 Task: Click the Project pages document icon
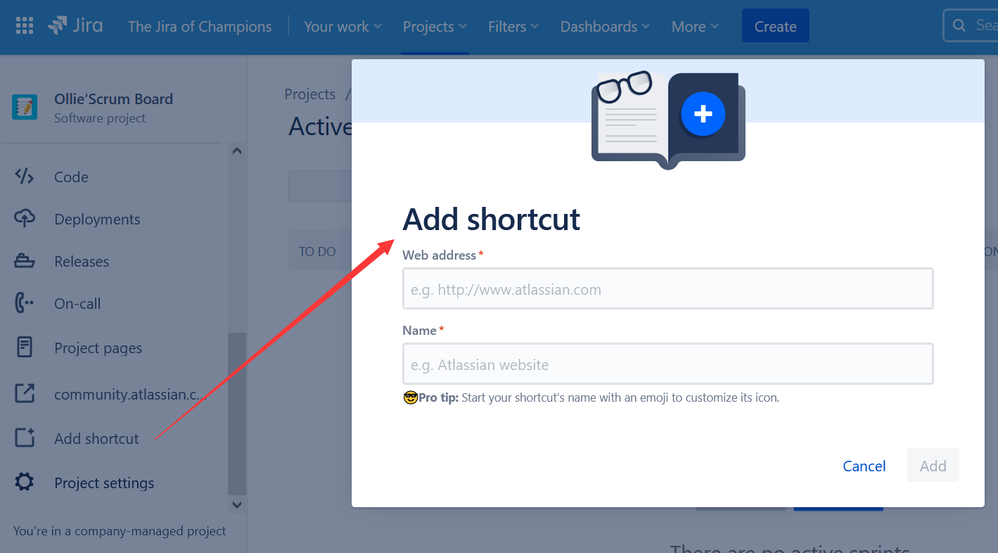(24, 347)
